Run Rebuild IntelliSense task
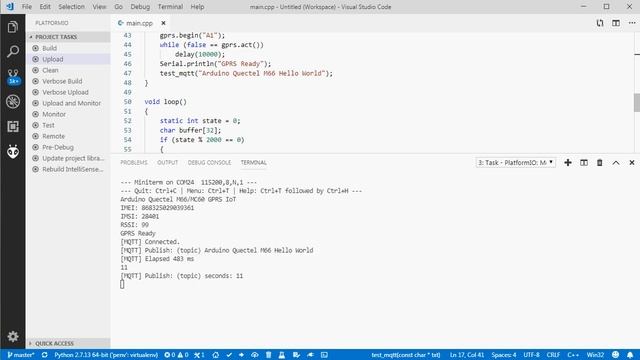 69,169
